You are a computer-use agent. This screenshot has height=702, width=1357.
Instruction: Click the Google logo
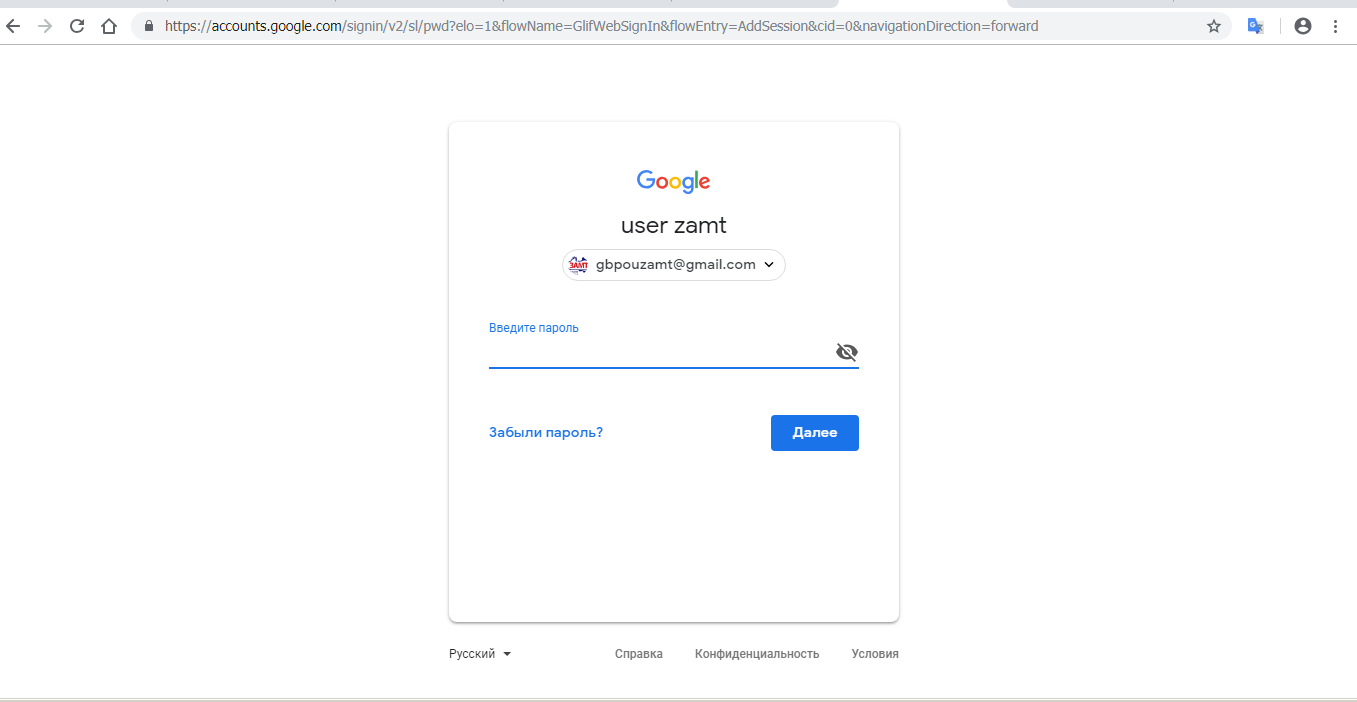click(x=673, y=181)
